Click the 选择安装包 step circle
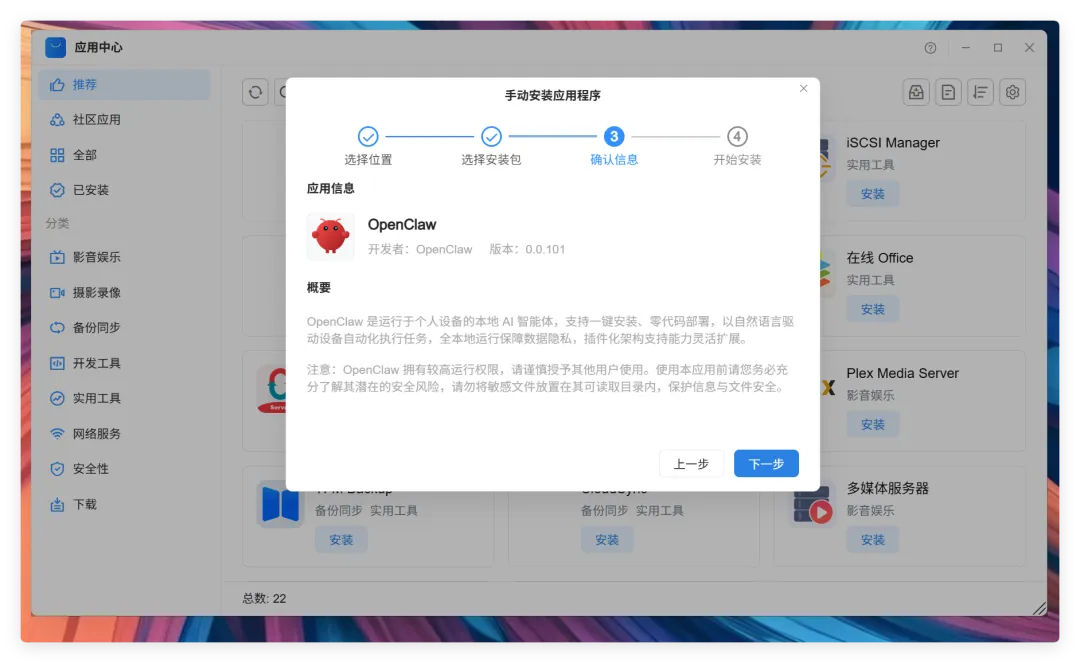Screen dimensions: 1080x663 (x=491, y=136)
